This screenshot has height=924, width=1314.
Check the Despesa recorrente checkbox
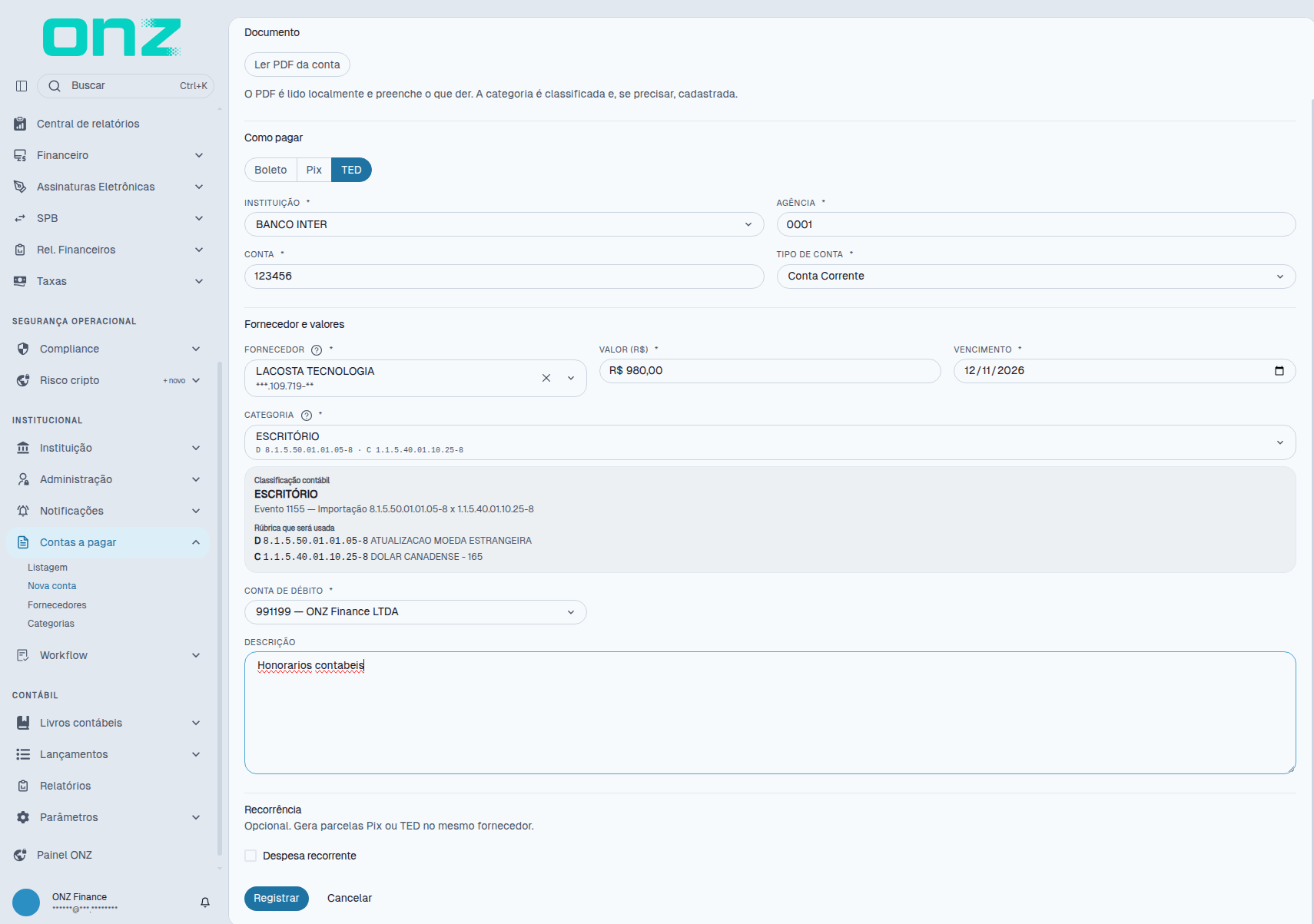coord(251,856)
